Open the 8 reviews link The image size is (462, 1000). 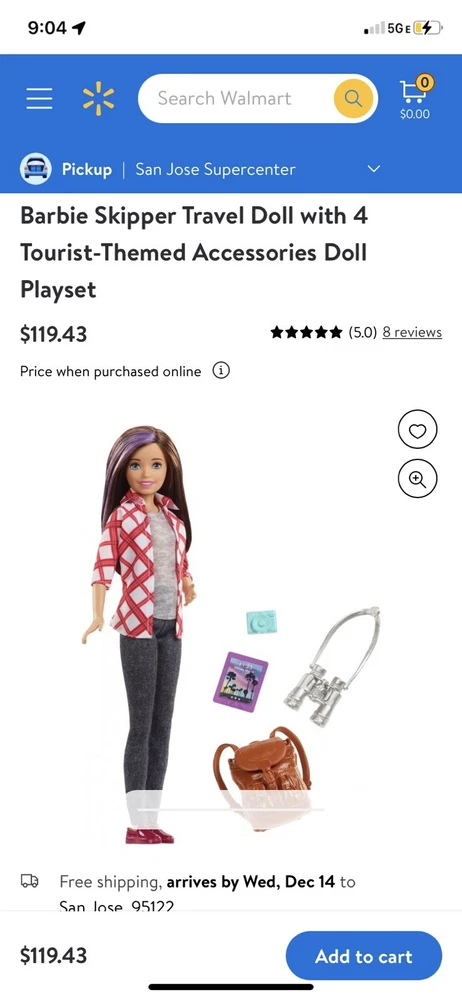click(x=412, y=332)
